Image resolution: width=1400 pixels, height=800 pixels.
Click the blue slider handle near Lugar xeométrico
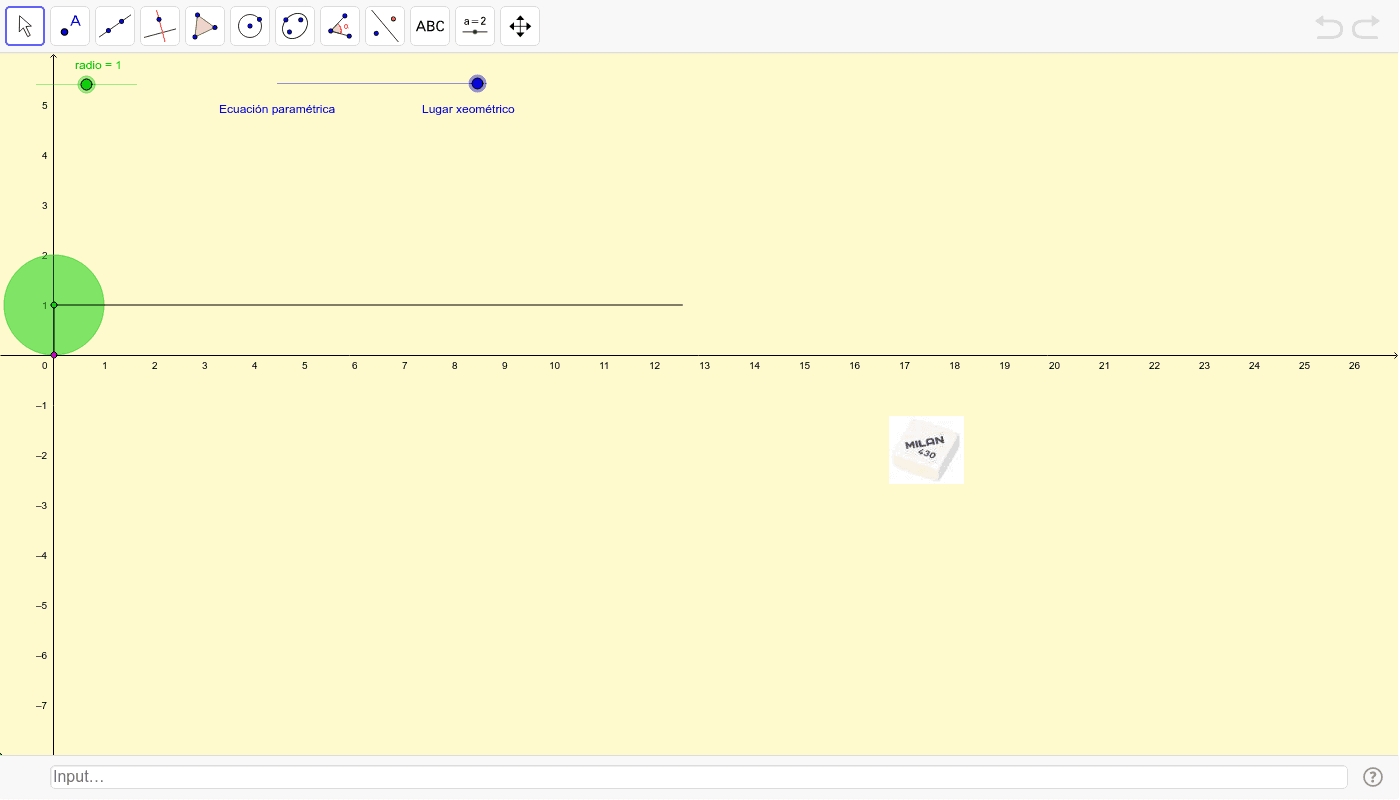[477, 83]
